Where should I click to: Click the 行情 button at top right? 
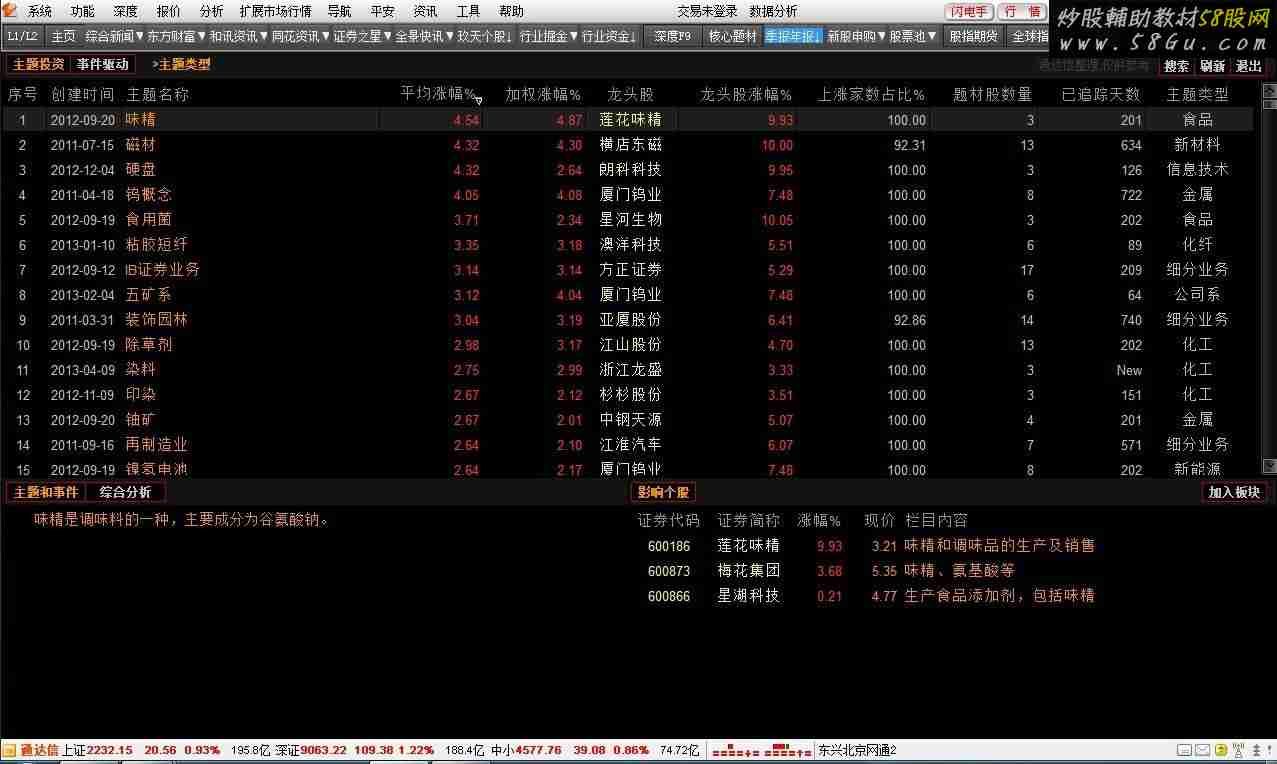[x=1021, y=12]
